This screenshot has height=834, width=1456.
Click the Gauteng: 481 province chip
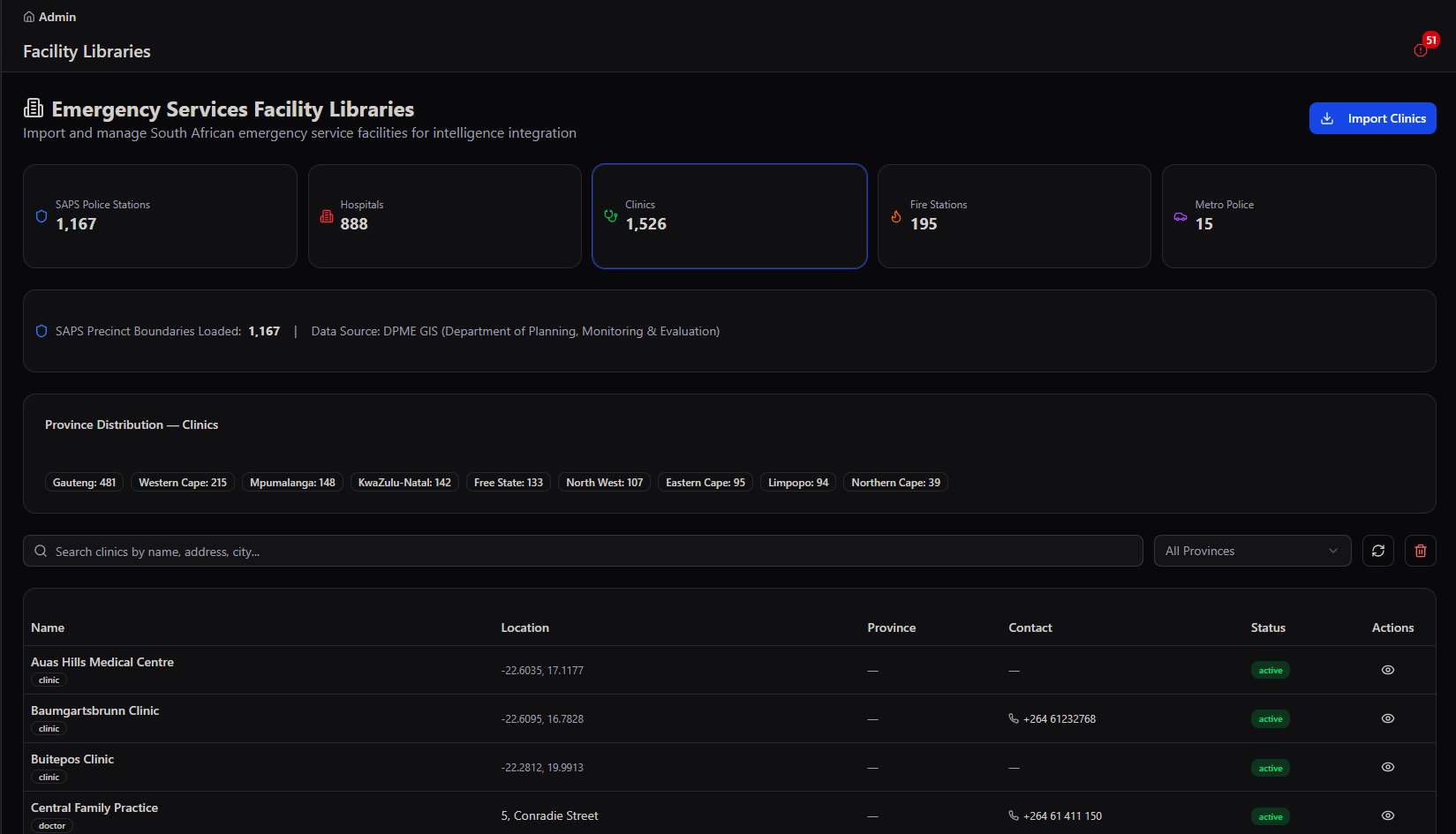[x=84, y=483]
